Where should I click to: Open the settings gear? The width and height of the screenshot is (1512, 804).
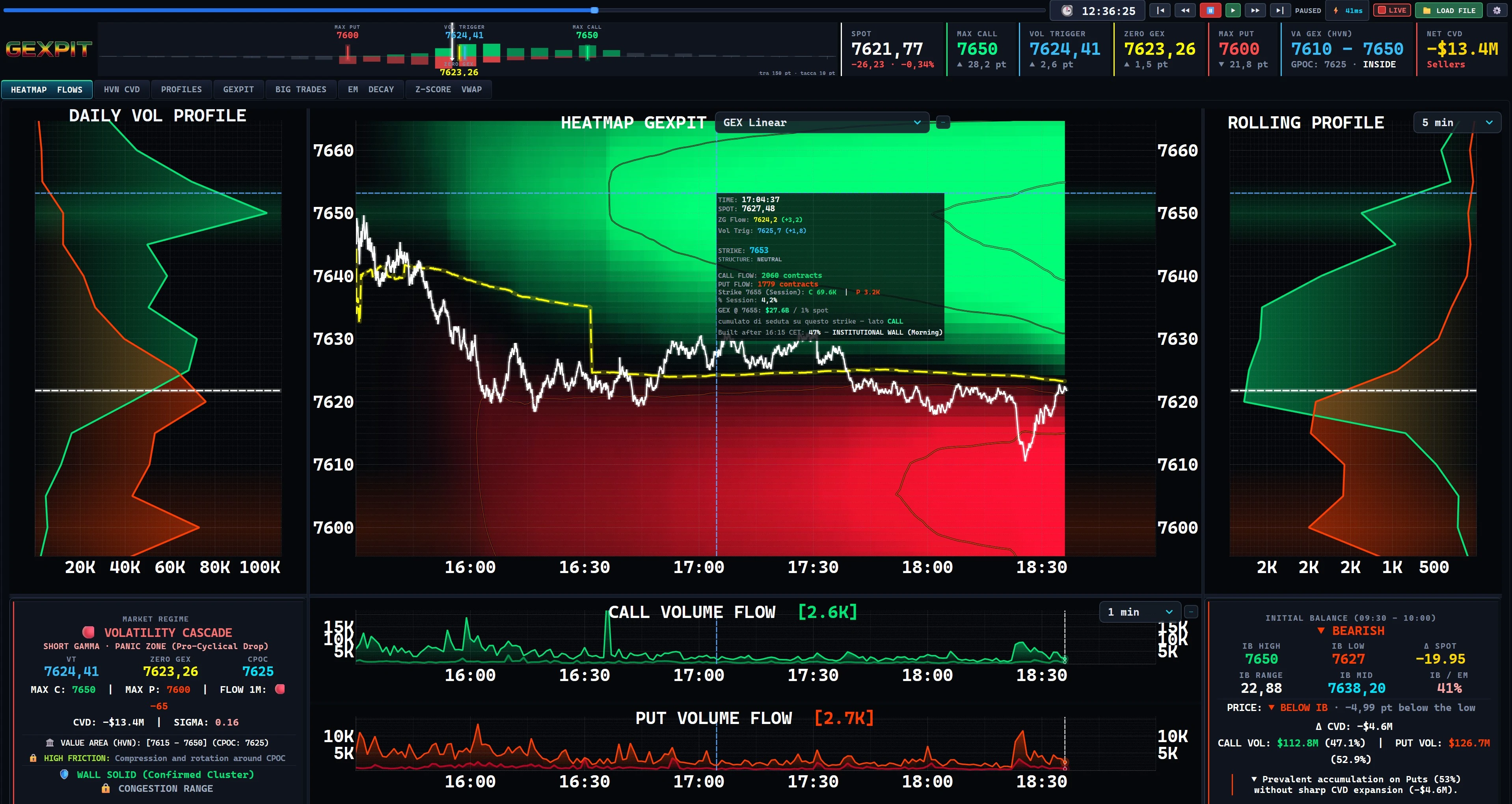point(1497,11)
